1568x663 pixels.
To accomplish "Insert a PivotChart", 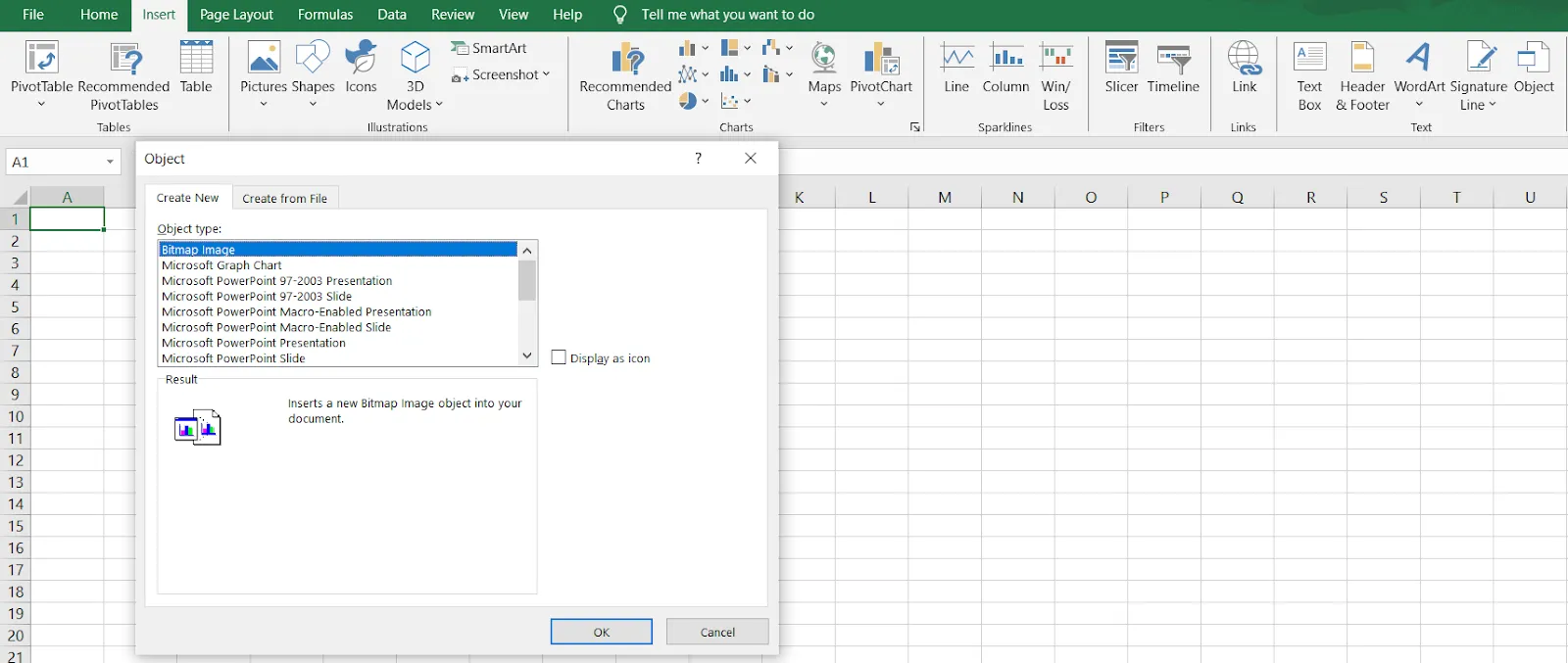I will pyautogui.click(x=881, y=73).
